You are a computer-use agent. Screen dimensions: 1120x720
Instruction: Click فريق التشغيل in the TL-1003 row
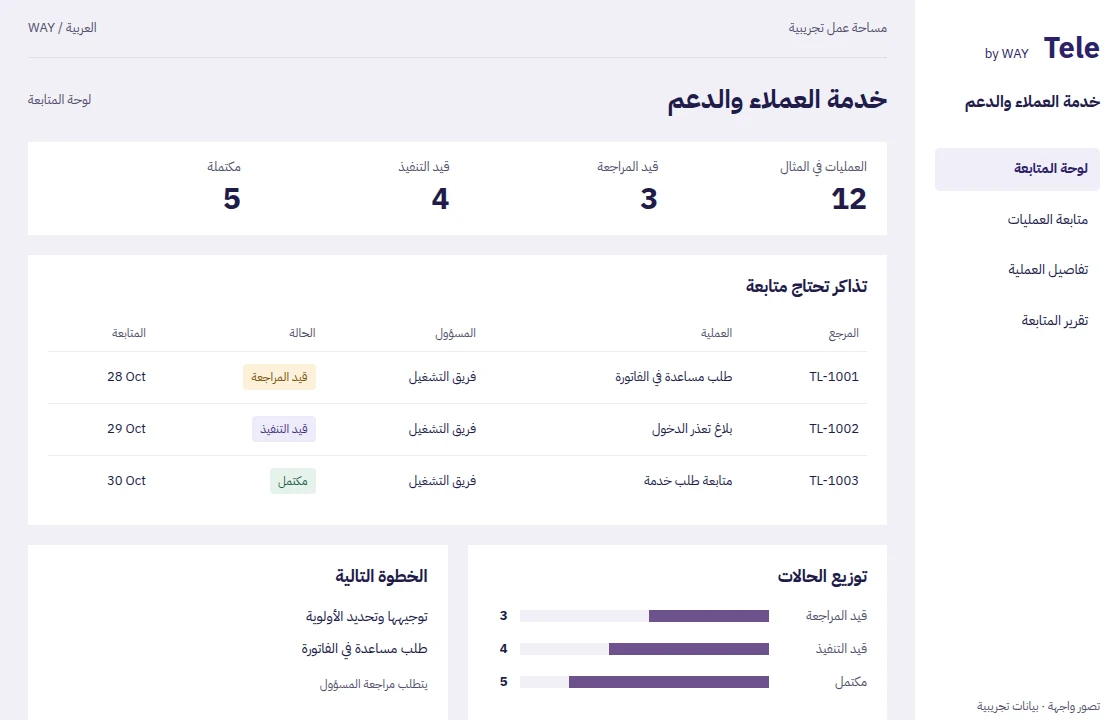(442, 481)
